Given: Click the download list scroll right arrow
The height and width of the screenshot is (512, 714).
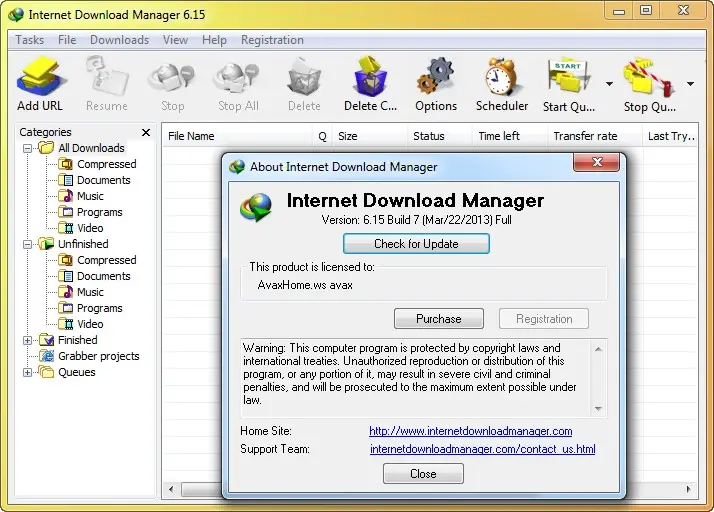Looking at the screenshot, I should [688, 489].
